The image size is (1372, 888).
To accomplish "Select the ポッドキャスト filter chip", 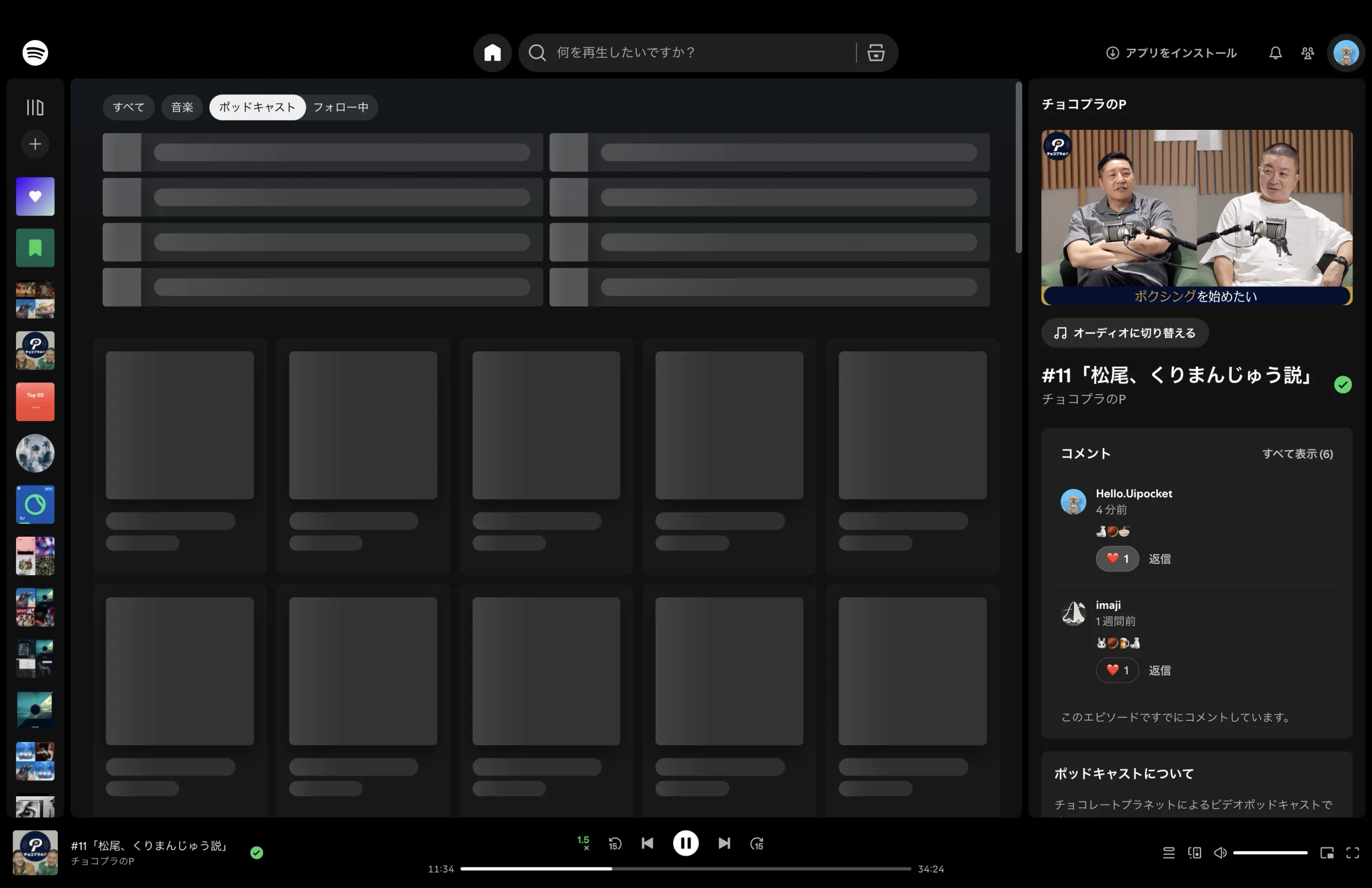I will coord(257,107).
